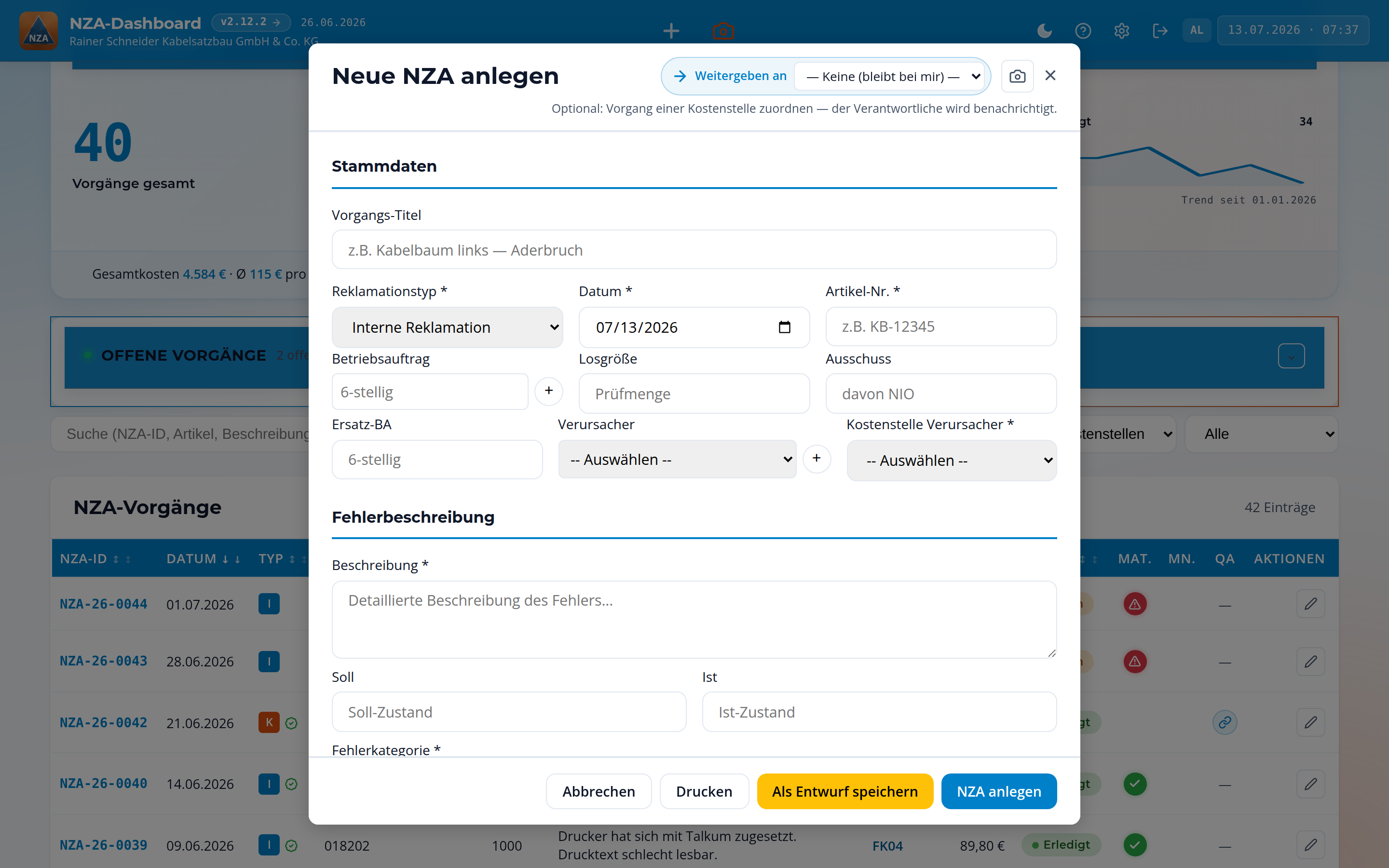Open the Reklamationstyp dropdown

(x=447, y=327)
